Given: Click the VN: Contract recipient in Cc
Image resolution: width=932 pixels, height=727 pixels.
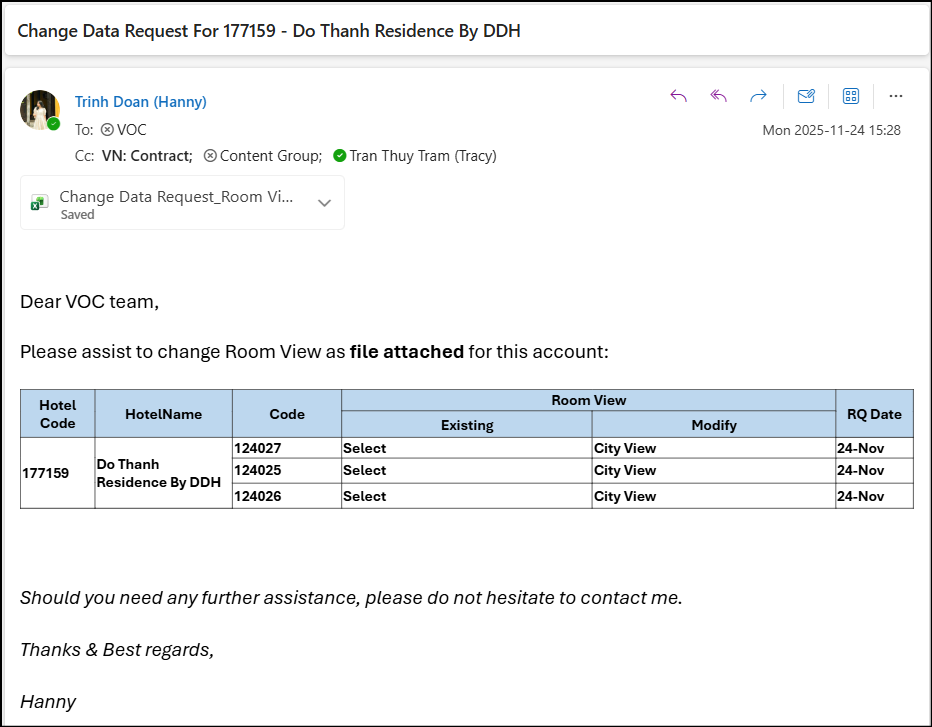Looking at the screenshot, I should (147, 156).
